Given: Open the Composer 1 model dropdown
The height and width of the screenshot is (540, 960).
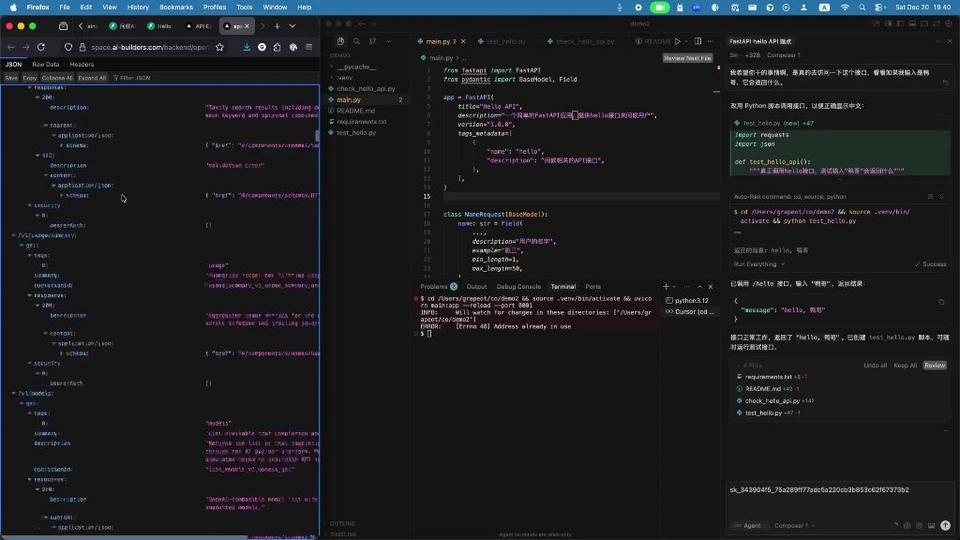Looking at the screenshot, I should coord(793,526).
